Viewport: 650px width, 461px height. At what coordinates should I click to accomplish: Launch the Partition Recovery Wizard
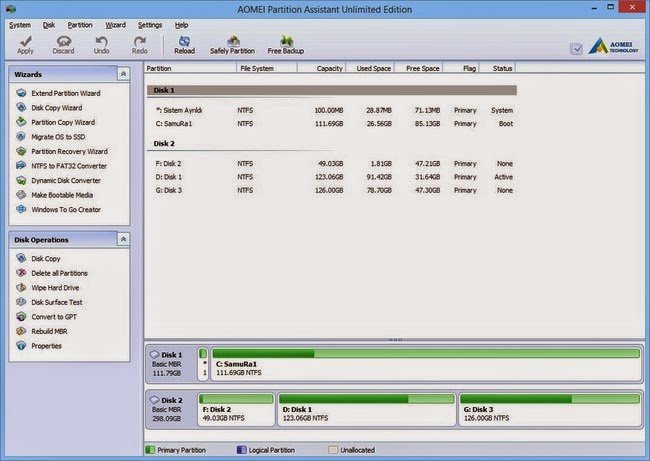pyautogui.click(x=69, y=151)
